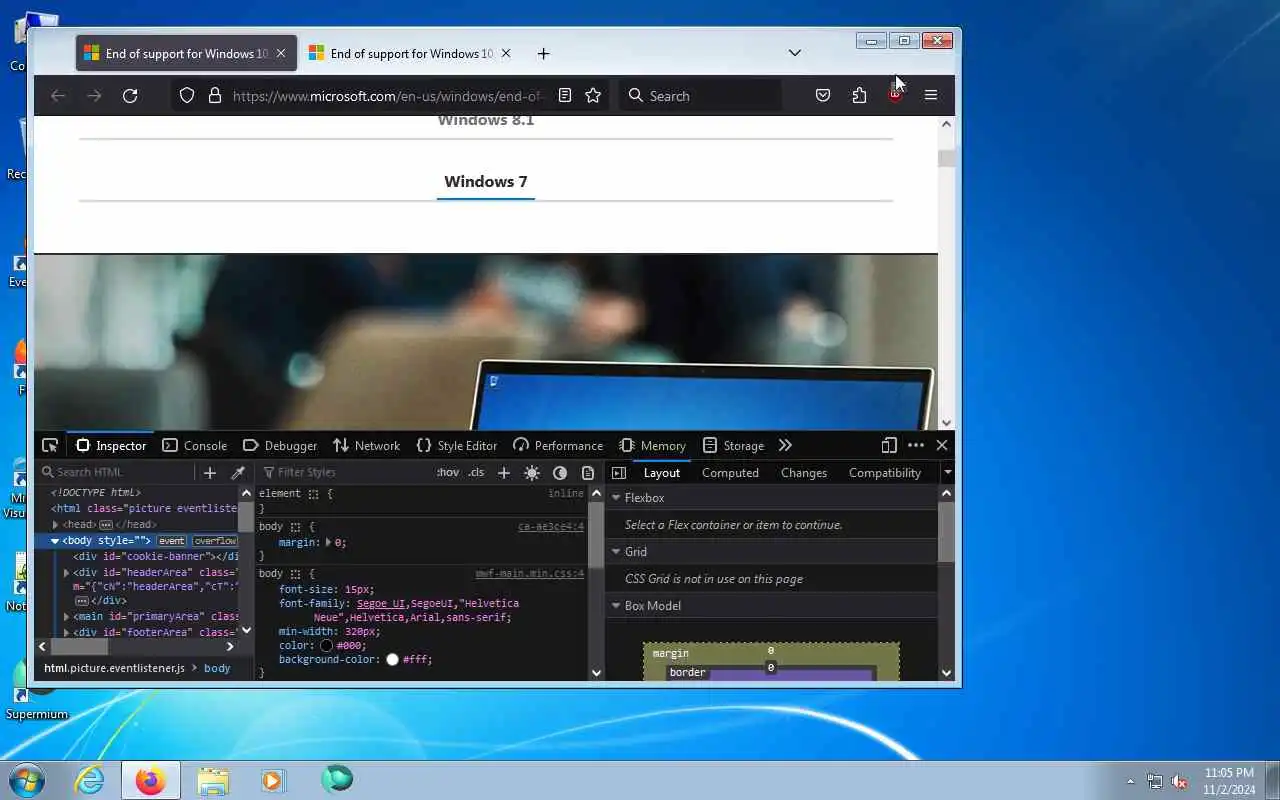The height and width of the screenshot is (800, 1280).
Task: Collapse the Flexbox section
Action: (617, 497)
